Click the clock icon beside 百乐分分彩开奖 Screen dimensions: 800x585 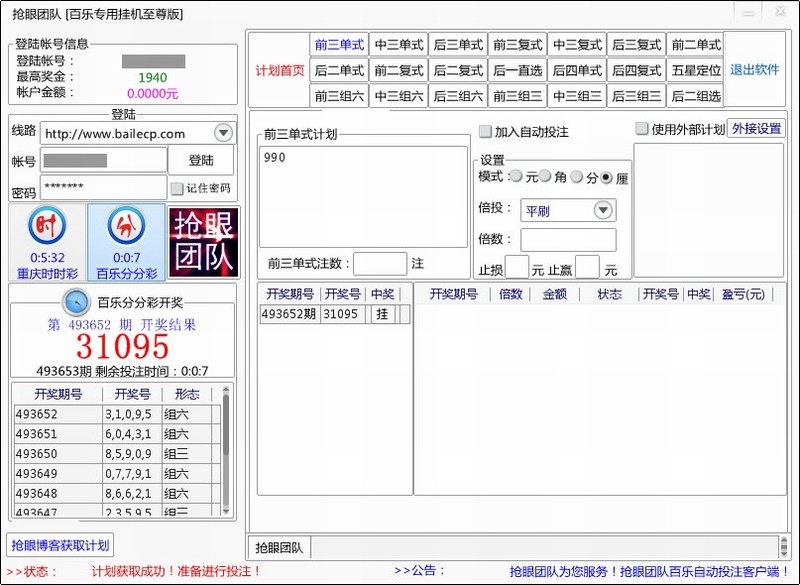tap(76, 301)
